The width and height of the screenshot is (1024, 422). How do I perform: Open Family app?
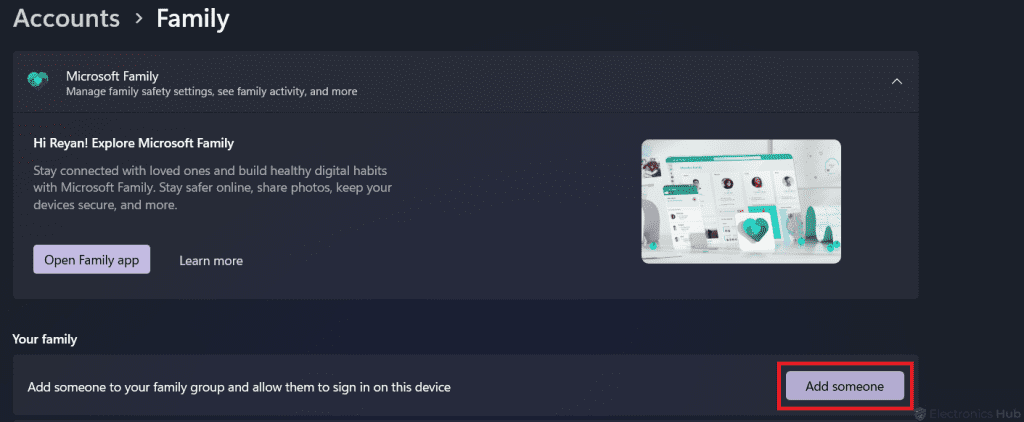coord(91,260)
